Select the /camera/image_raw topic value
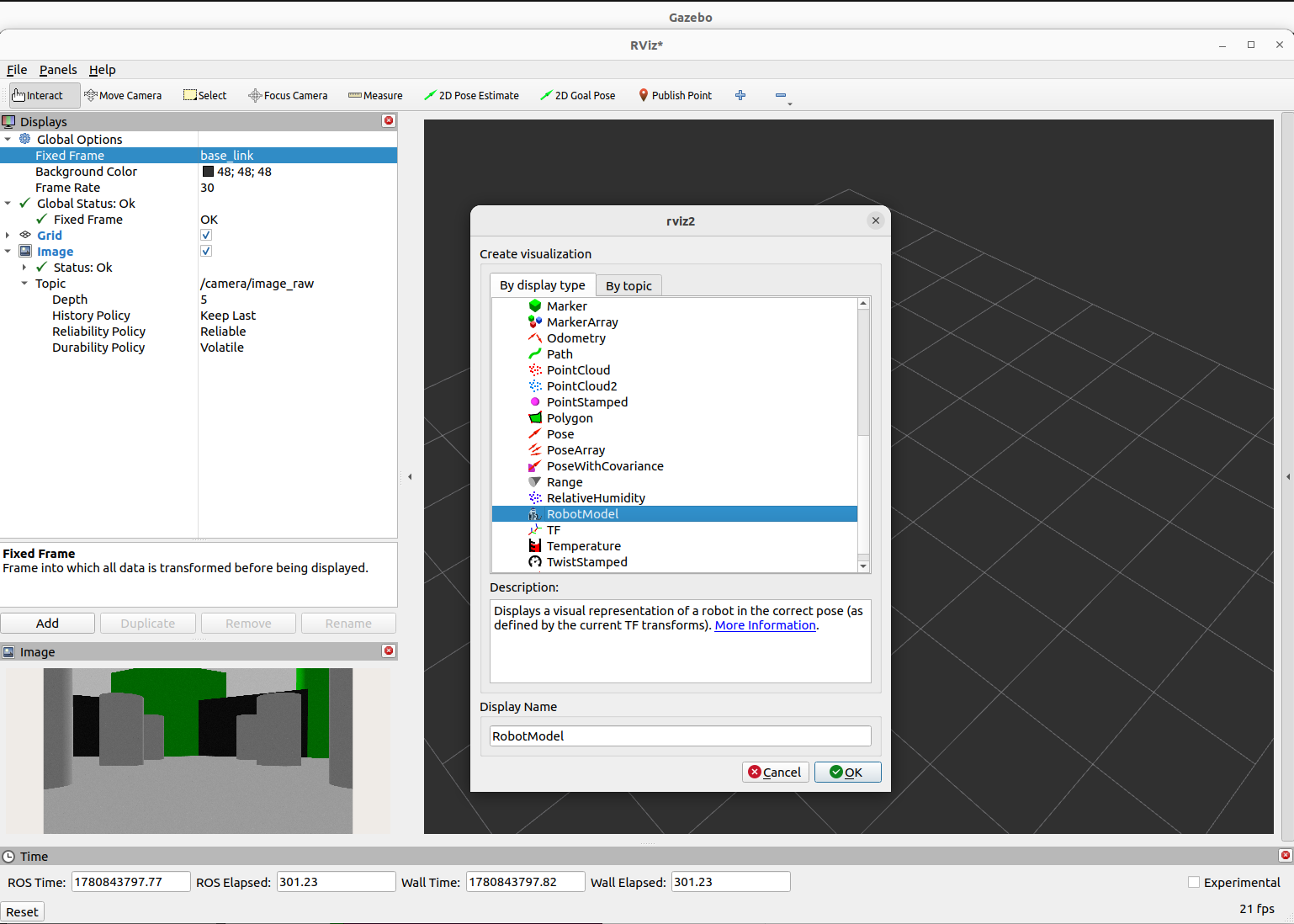This screenshot has height=924, width=1294. [257, 283]
